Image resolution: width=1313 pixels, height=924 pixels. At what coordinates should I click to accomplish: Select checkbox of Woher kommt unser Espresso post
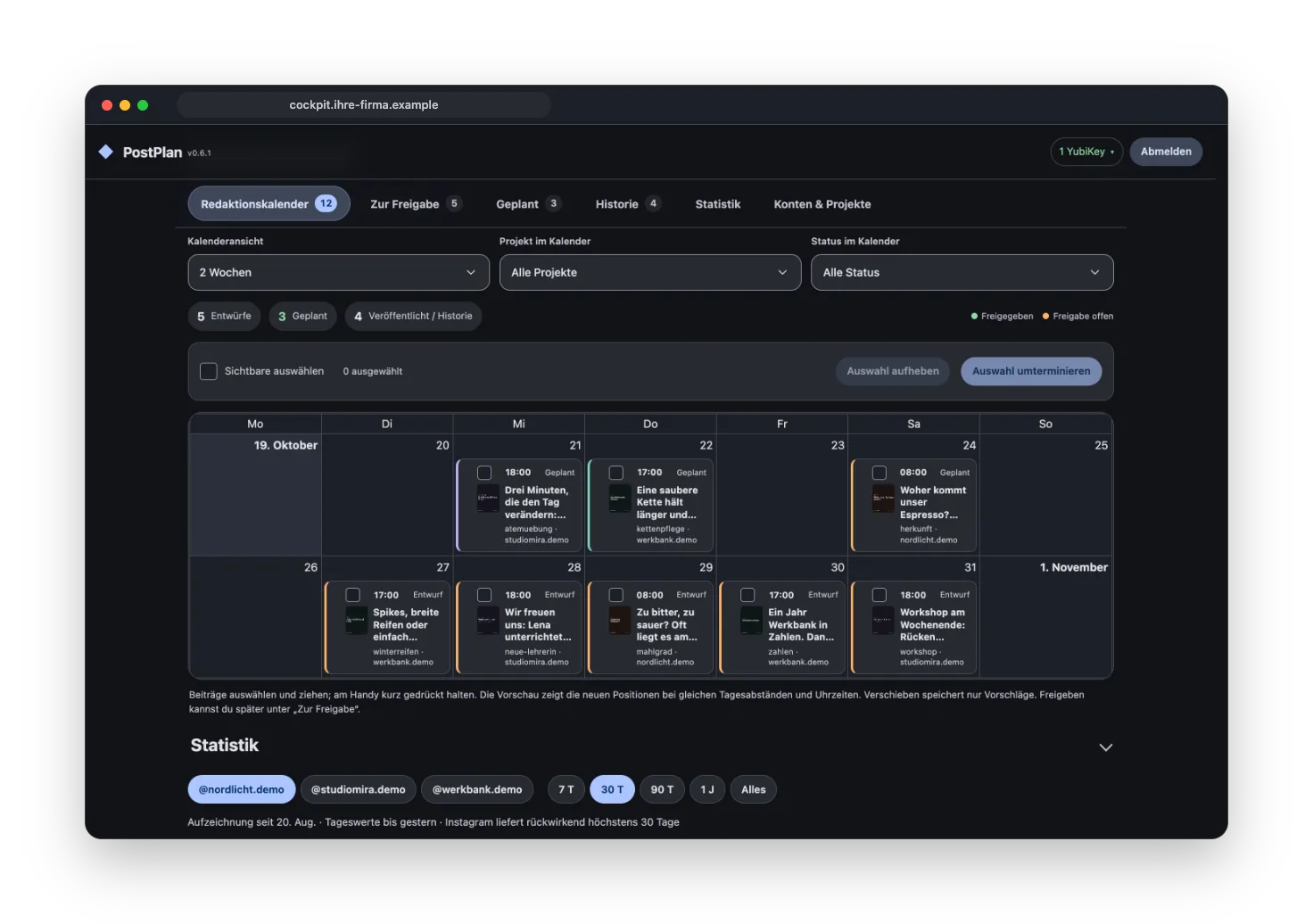point(879,473)
